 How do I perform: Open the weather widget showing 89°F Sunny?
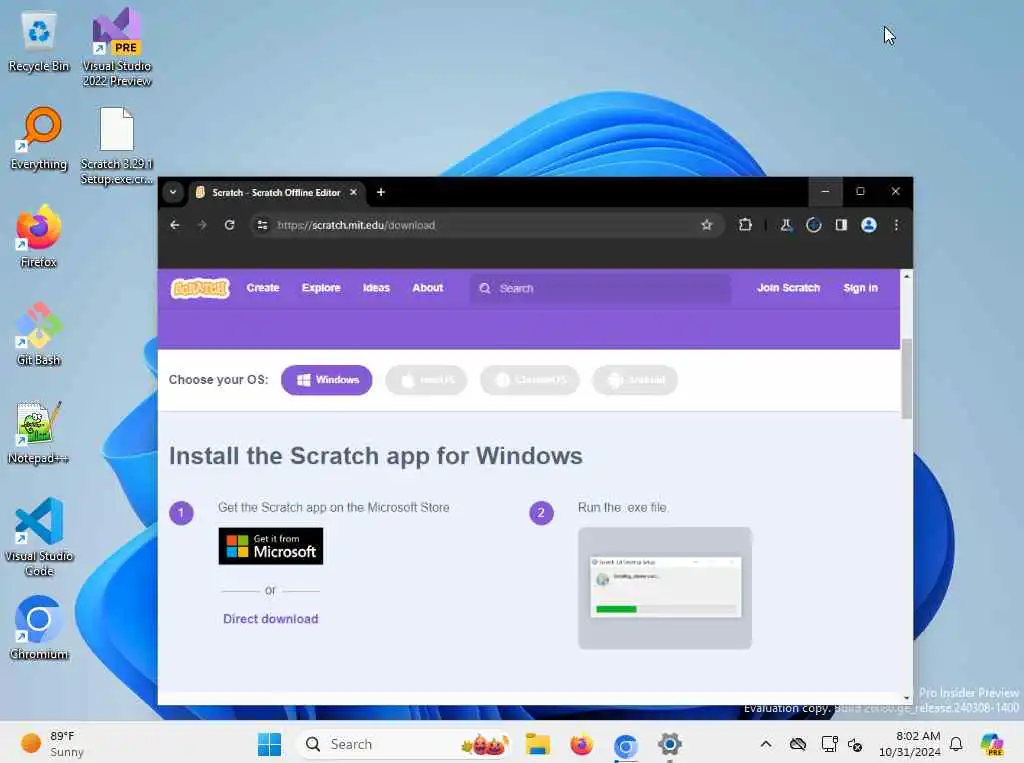[52, 744]
